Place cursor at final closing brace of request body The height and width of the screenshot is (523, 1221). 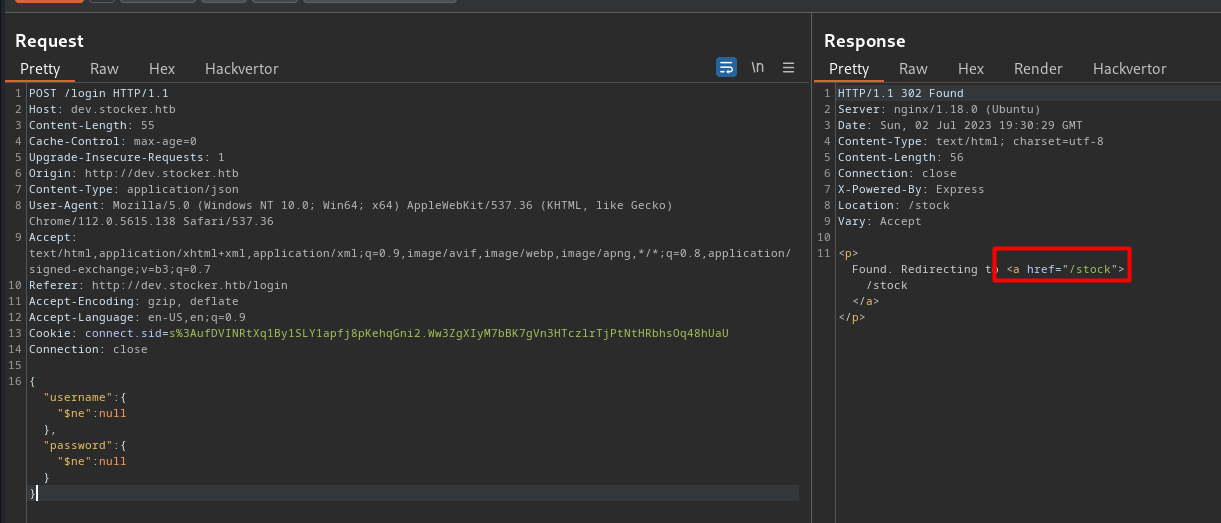coord(33,493)
